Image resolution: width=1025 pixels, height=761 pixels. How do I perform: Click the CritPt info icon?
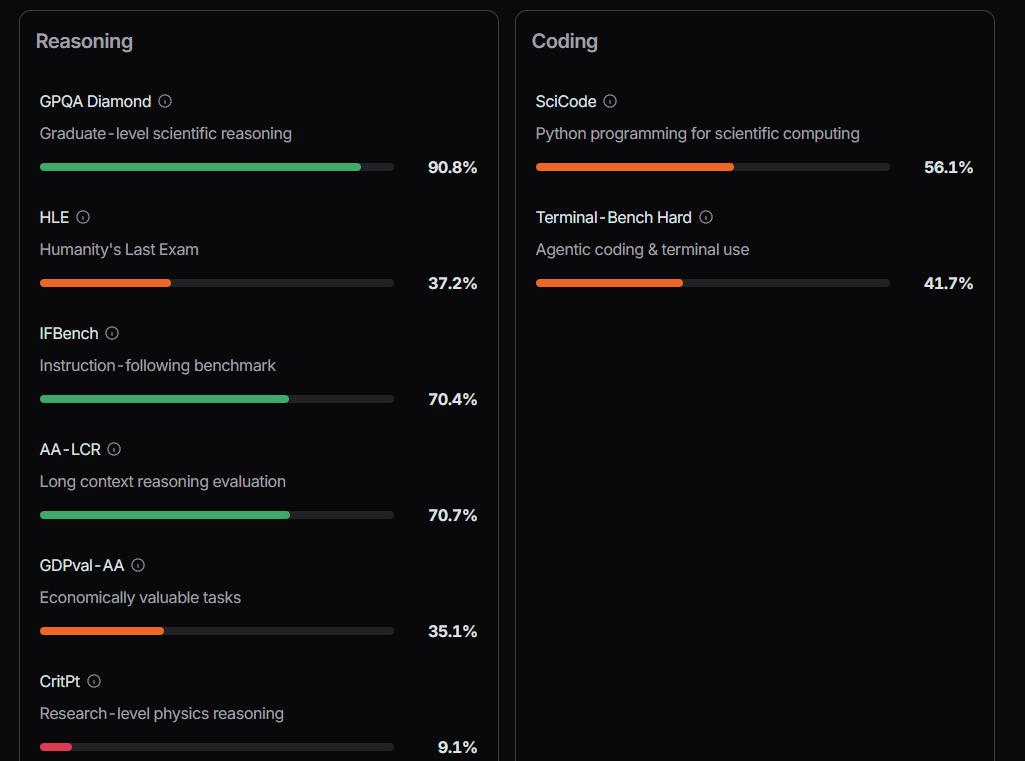(x=94, y=681)
